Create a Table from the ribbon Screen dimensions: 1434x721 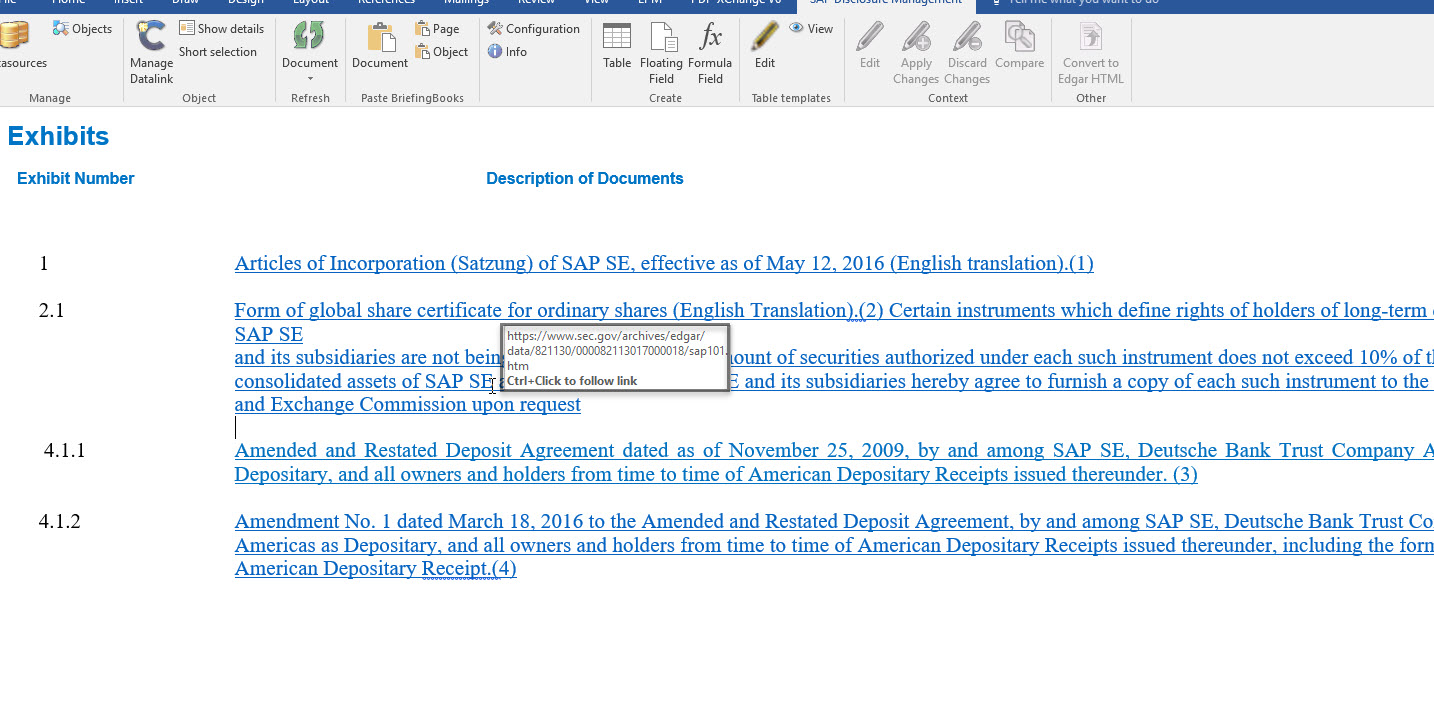coord(617,46)
